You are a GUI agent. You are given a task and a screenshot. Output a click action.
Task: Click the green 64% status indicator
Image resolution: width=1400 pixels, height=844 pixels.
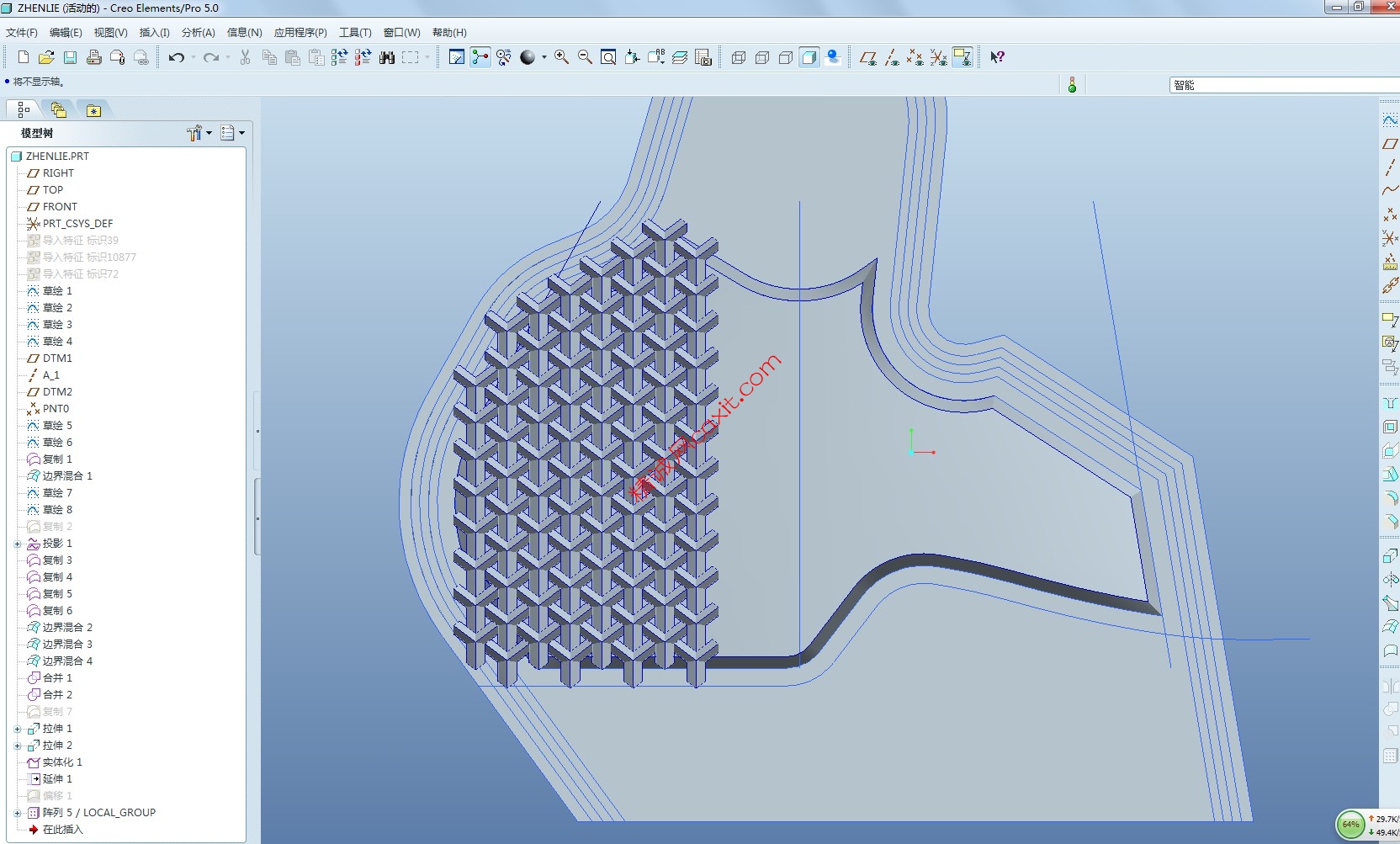tap(1350, 825)
